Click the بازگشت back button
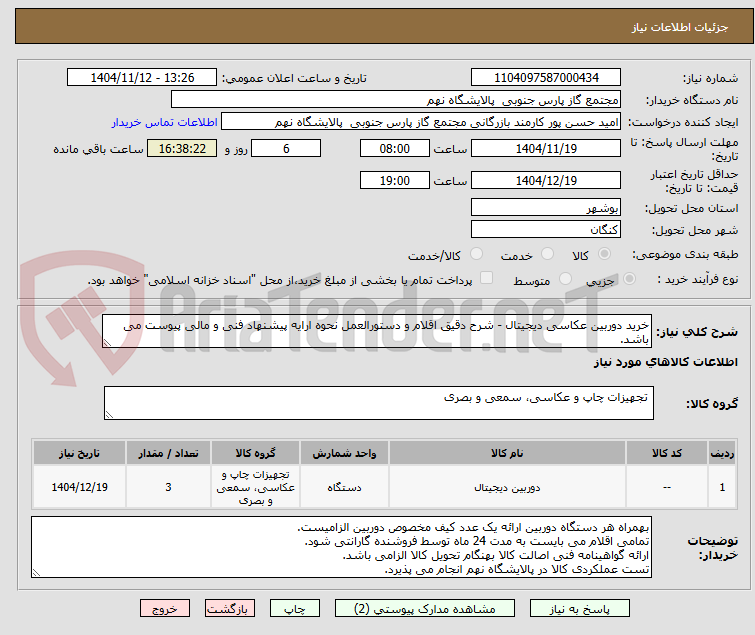This screenshot has height=635, width=755. [230, 609]
